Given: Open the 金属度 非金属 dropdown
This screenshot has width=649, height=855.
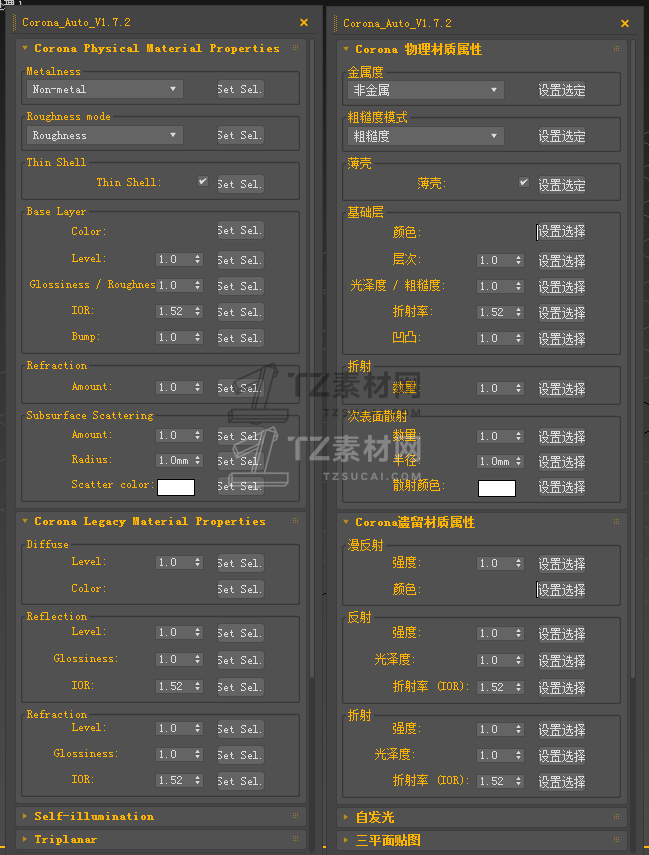Looking at the screenshot, I should pyautogui.click(x=425, y=91).
